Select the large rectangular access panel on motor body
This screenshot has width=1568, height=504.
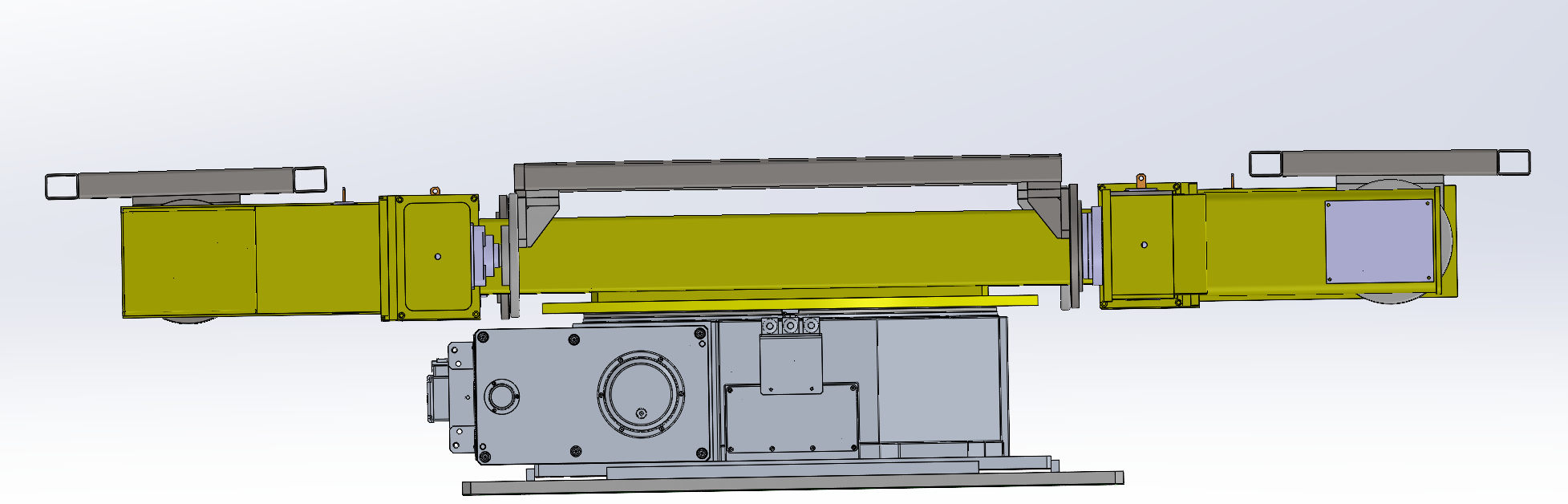coord(792,421)
